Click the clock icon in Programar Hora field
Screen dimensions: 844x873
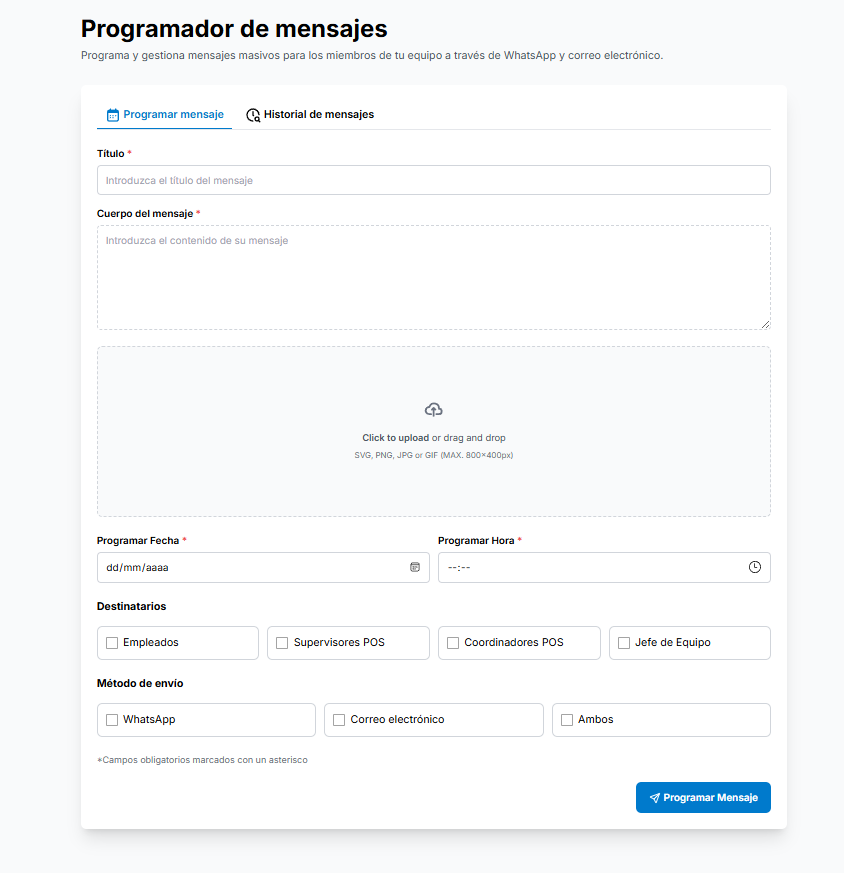[x=754, y=567]
